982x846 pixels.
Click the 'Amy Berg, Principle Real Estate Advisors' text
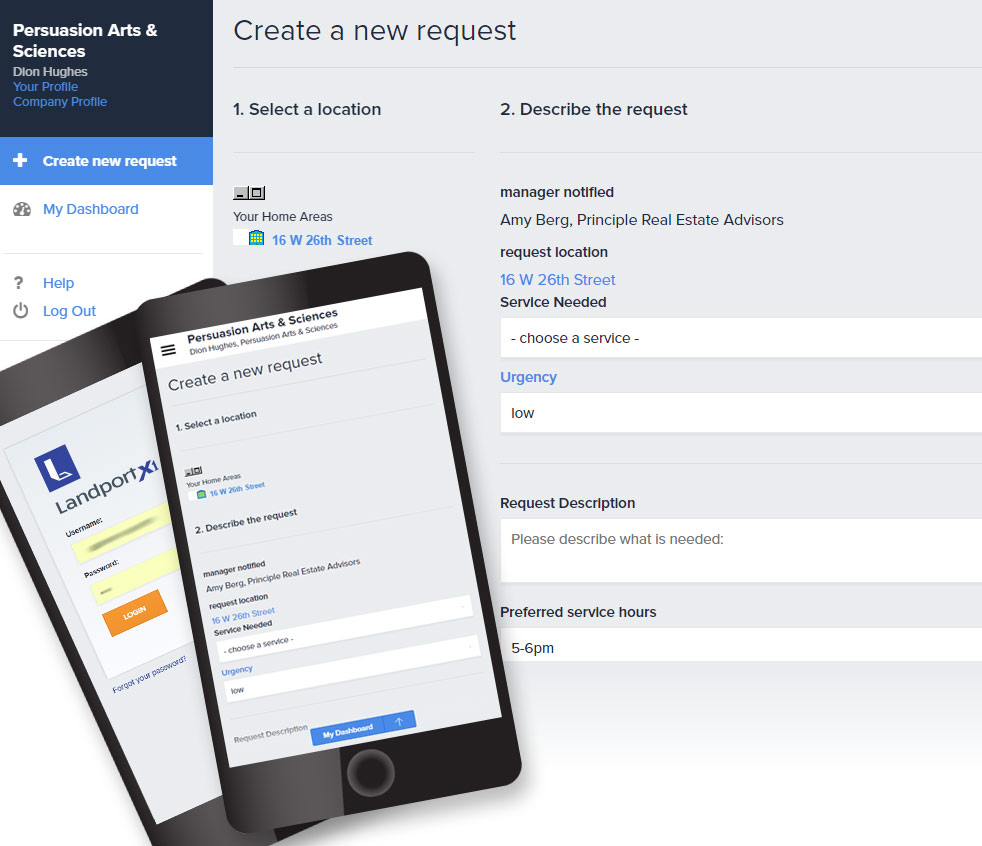641,220
